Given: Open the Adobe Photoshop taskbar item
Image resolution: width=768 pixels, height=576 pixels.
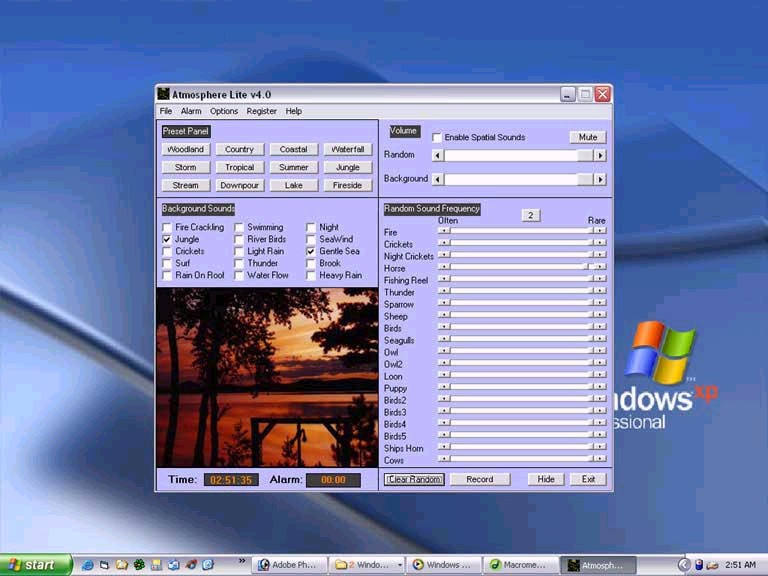Looking at the screenshot, I should pos(288,565).
